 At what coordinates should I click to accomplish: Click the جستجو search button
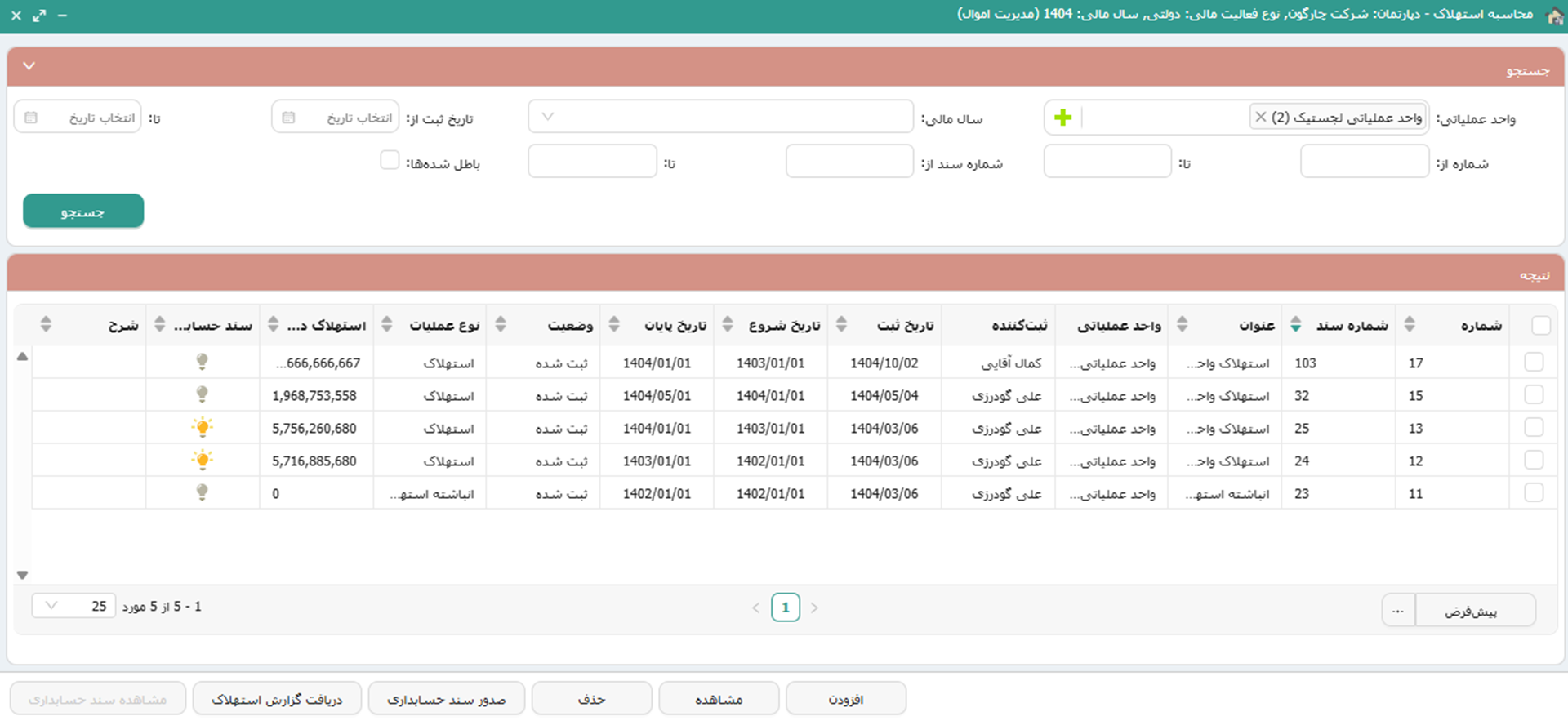click(83, 211)
